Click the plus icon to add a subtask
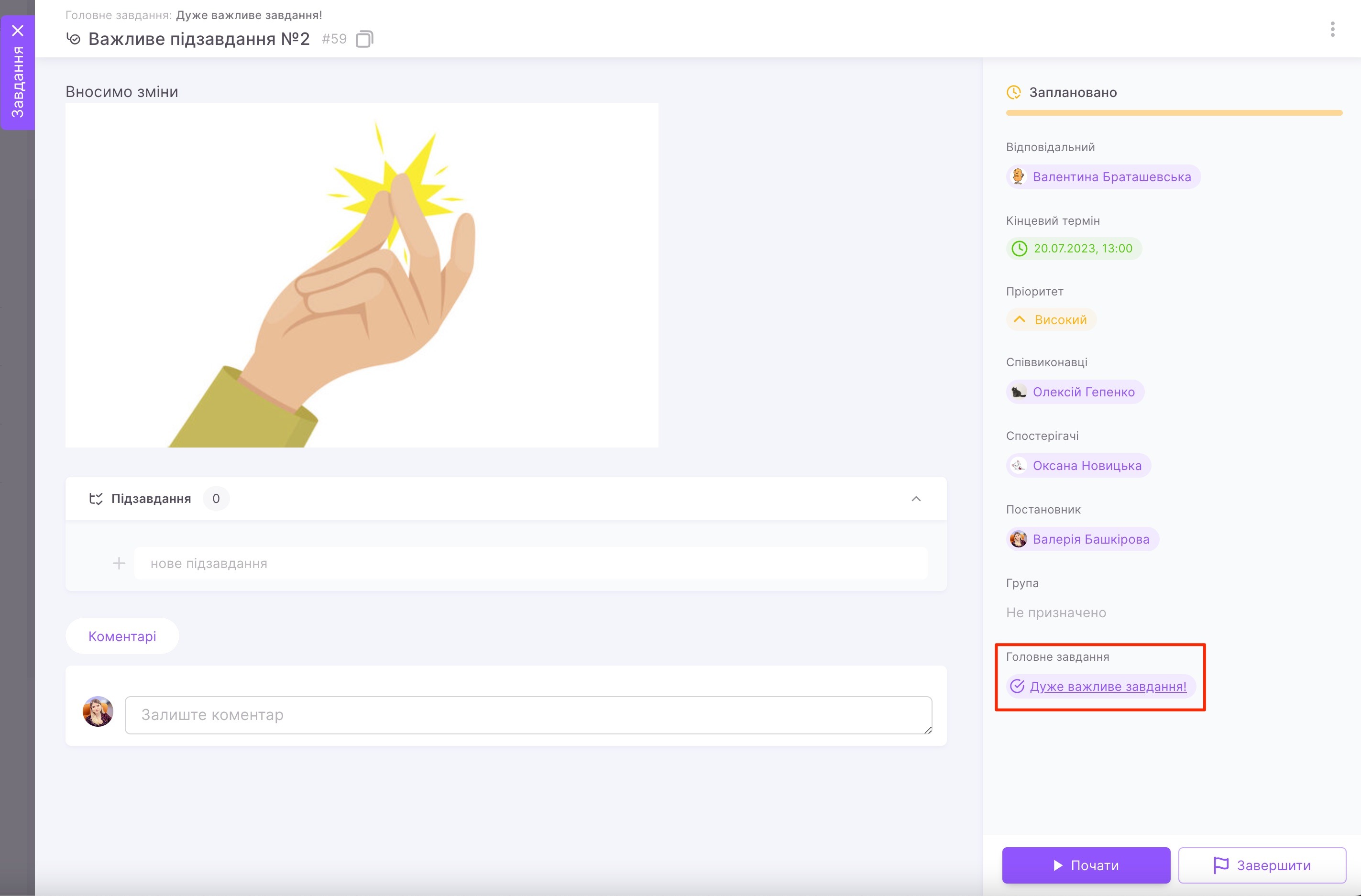Viewport: 1361px width, 896px height. (x=119, y=563)
